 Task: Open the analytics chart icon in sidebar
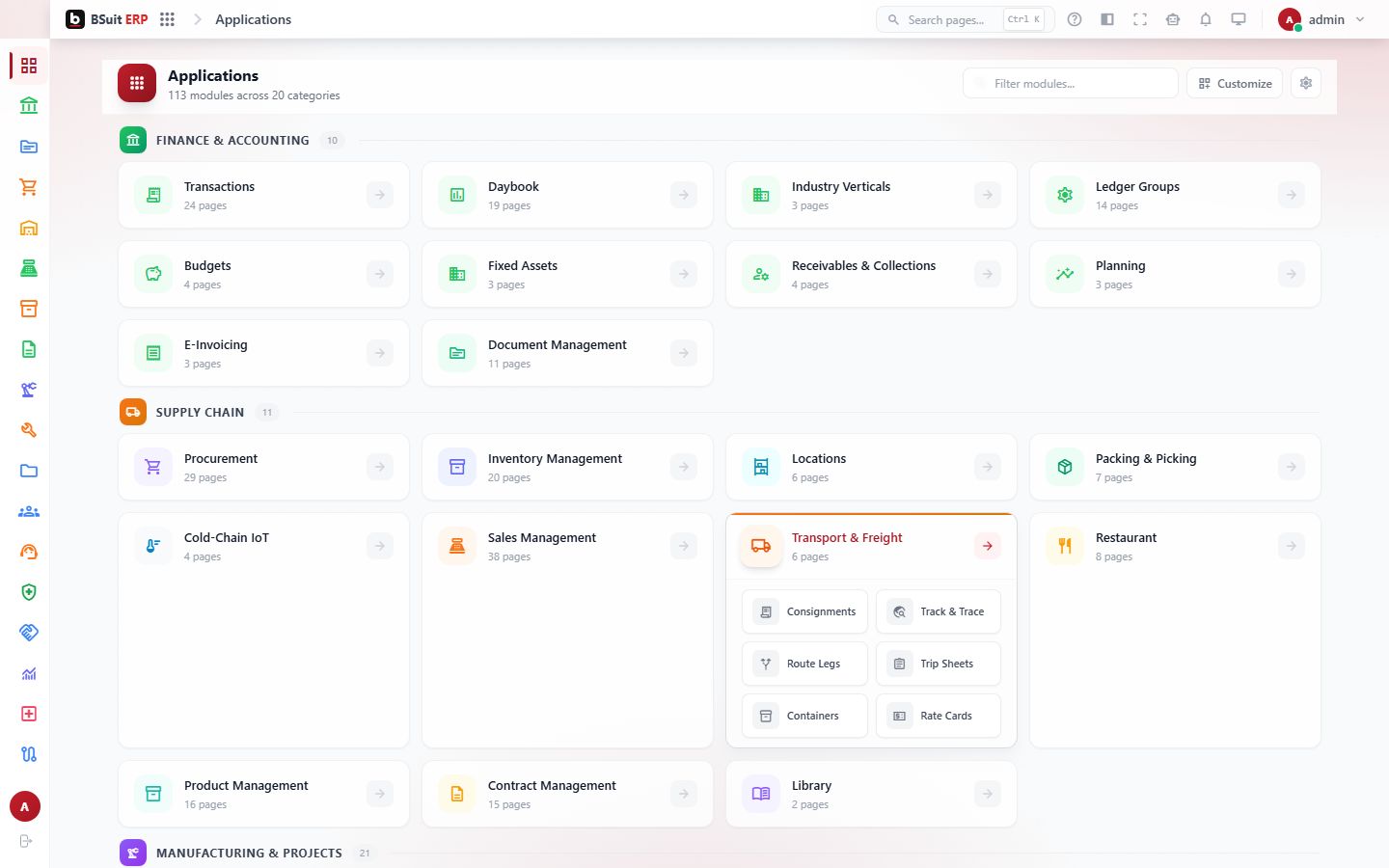(29, 673)
